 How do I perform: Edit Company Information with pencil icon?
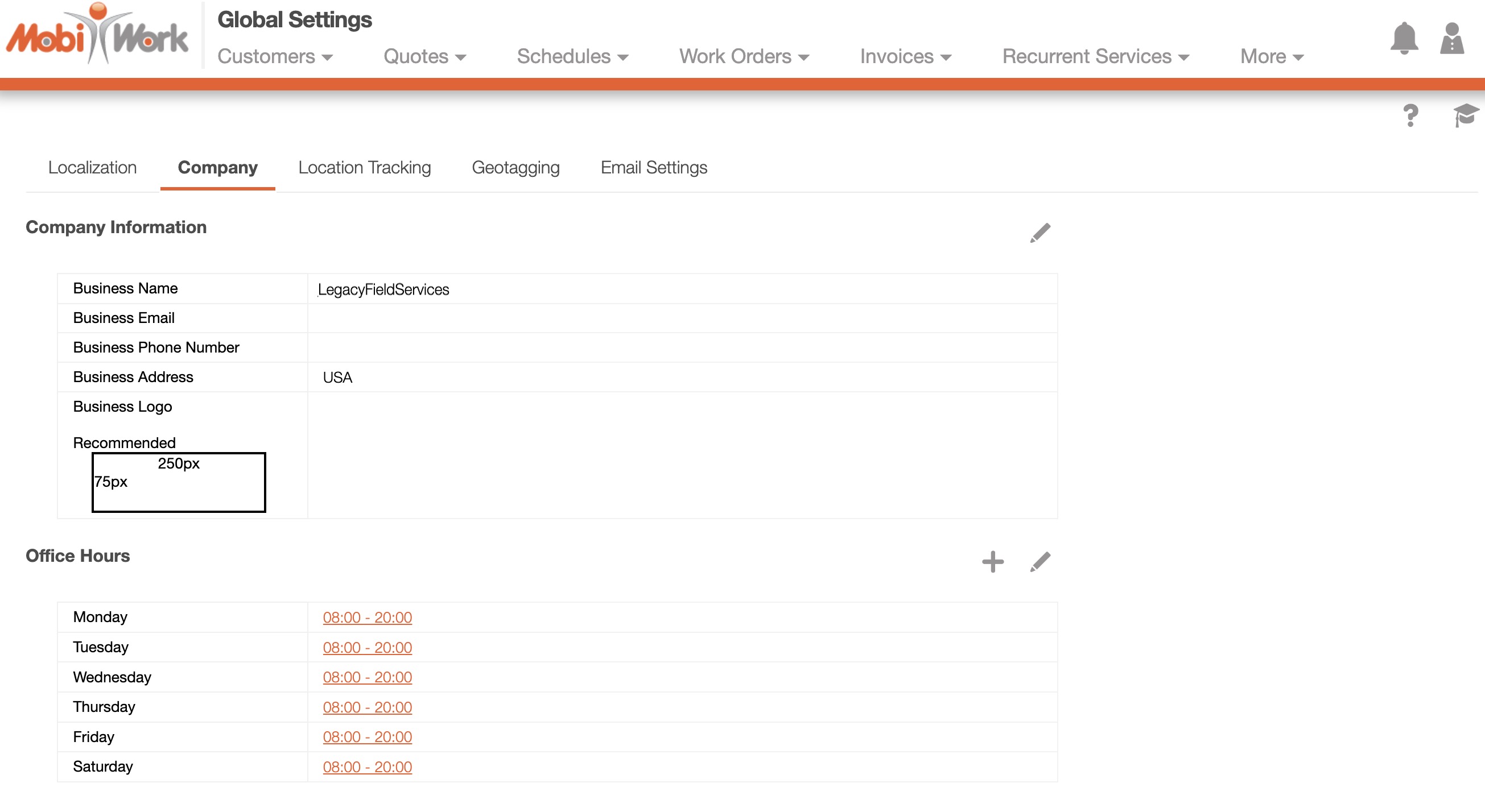pos(1040,233)
